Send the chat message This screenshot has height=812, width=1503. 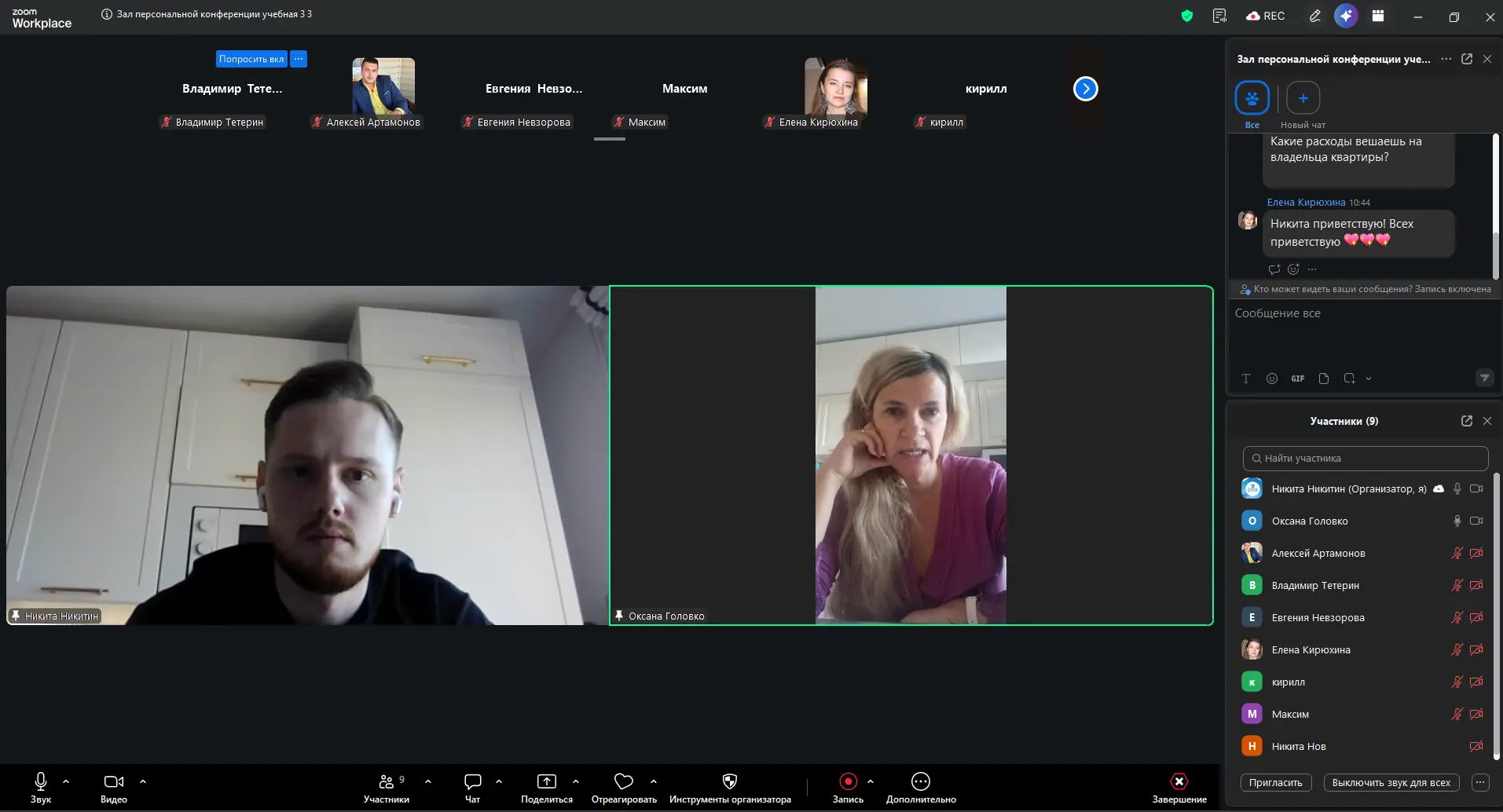tap(1484, 379)
